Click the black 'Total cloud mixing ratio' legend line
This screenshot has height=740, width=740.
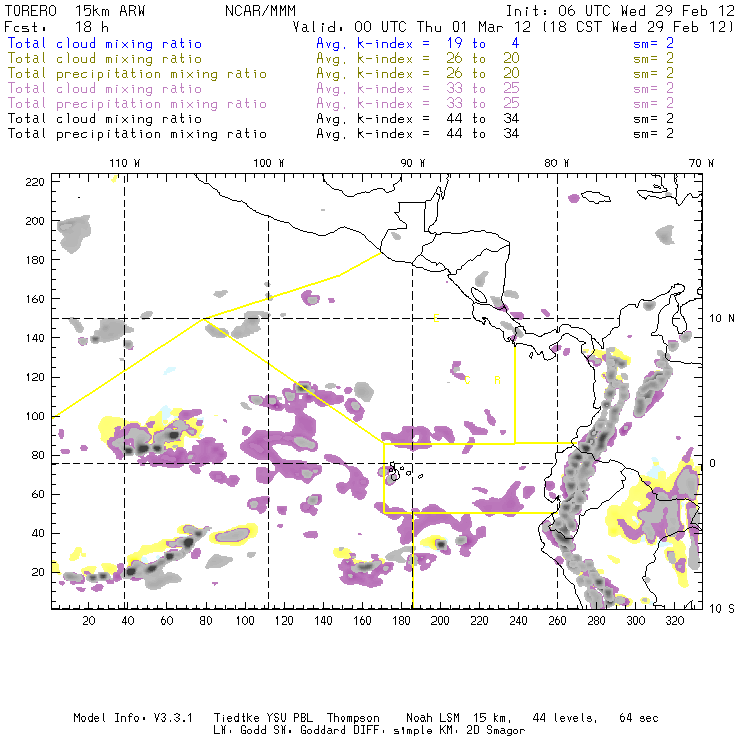tap(105, 119)
